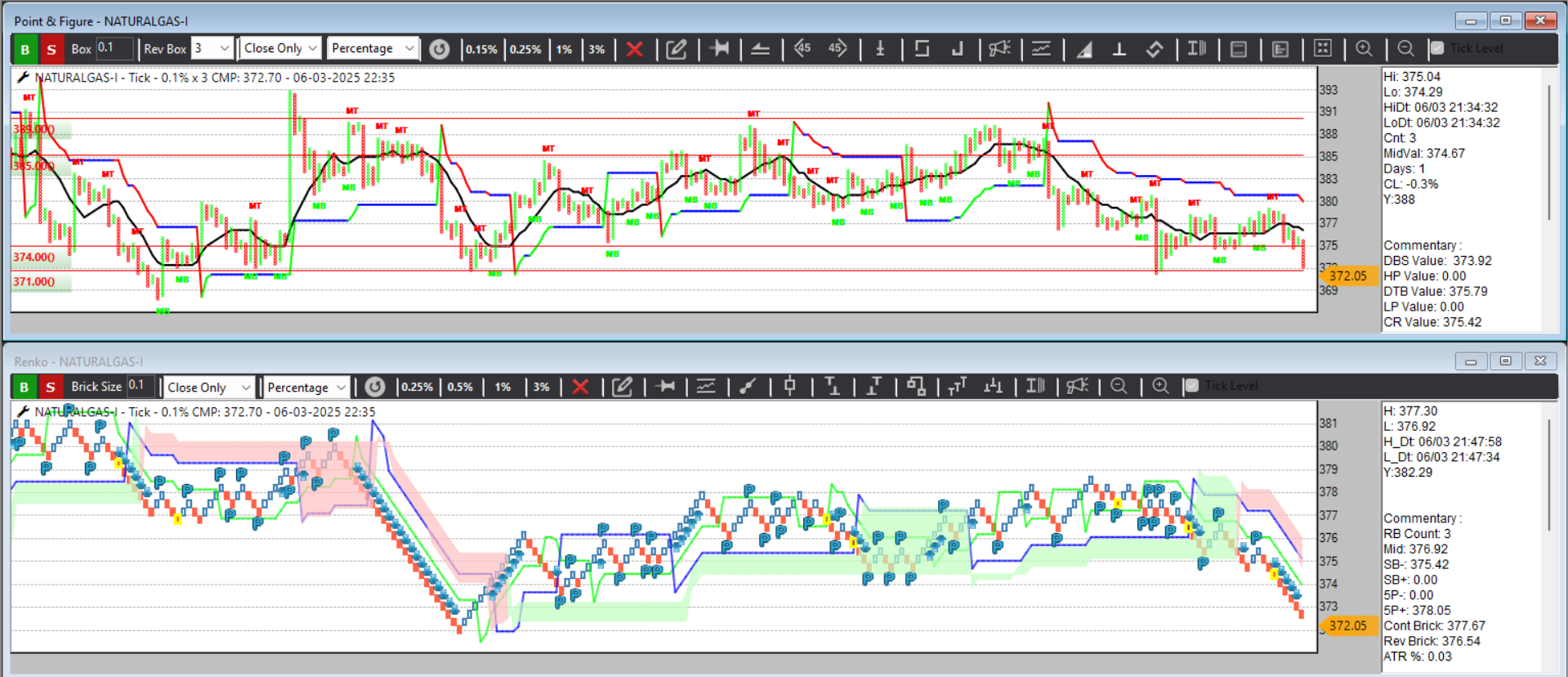The height and width of the screenshot is (677, 1568).
Task: Click the left 45-degree line icon
Action: (802, 48)
